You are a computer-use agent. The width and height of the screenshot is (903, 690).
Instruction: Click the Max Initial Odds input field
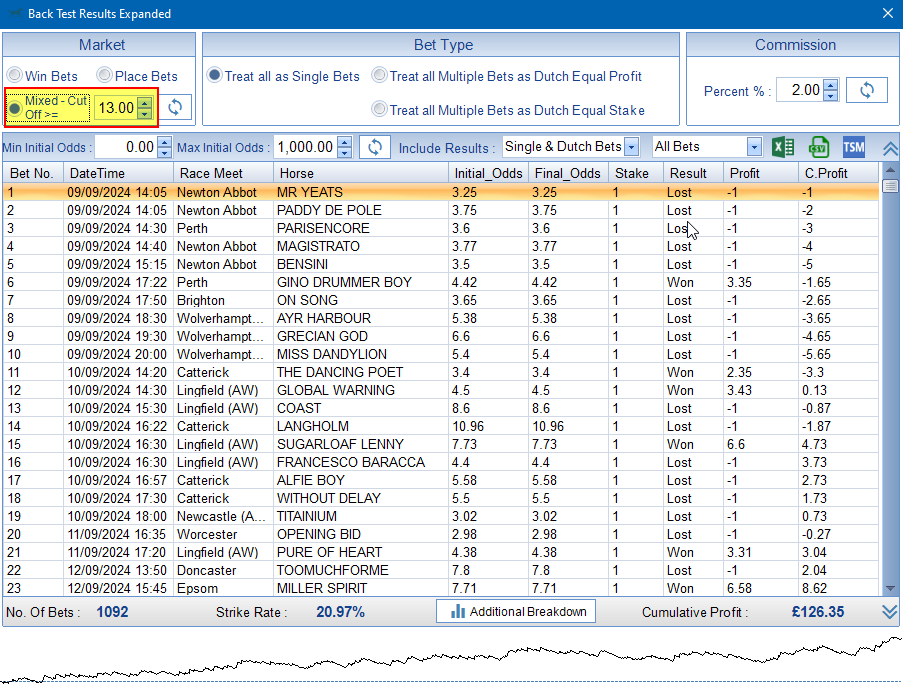(304, 147)
